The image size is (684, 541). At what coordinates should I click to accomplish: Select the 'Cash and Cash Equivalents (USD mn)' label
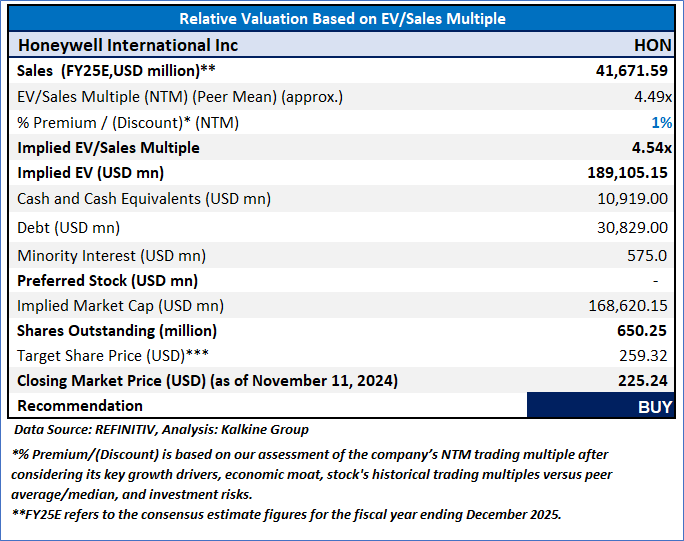(144, 199)
